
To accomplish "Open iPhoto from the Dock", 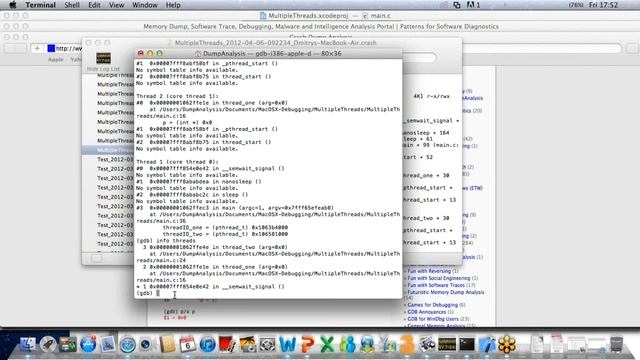I will pos(247,344).
